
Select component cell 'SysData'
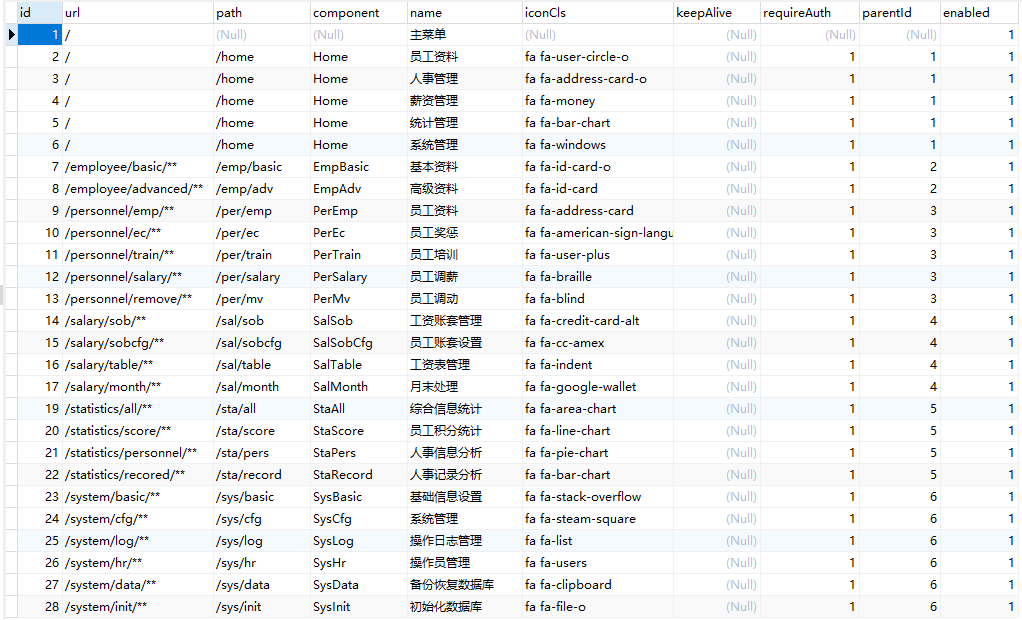pos(358,585)
